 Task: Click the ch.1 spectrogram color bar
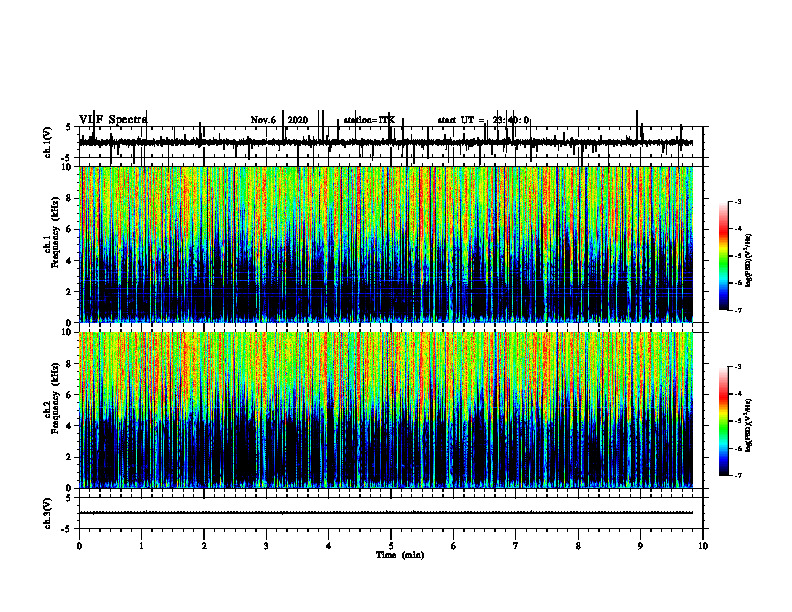[724, 256]
